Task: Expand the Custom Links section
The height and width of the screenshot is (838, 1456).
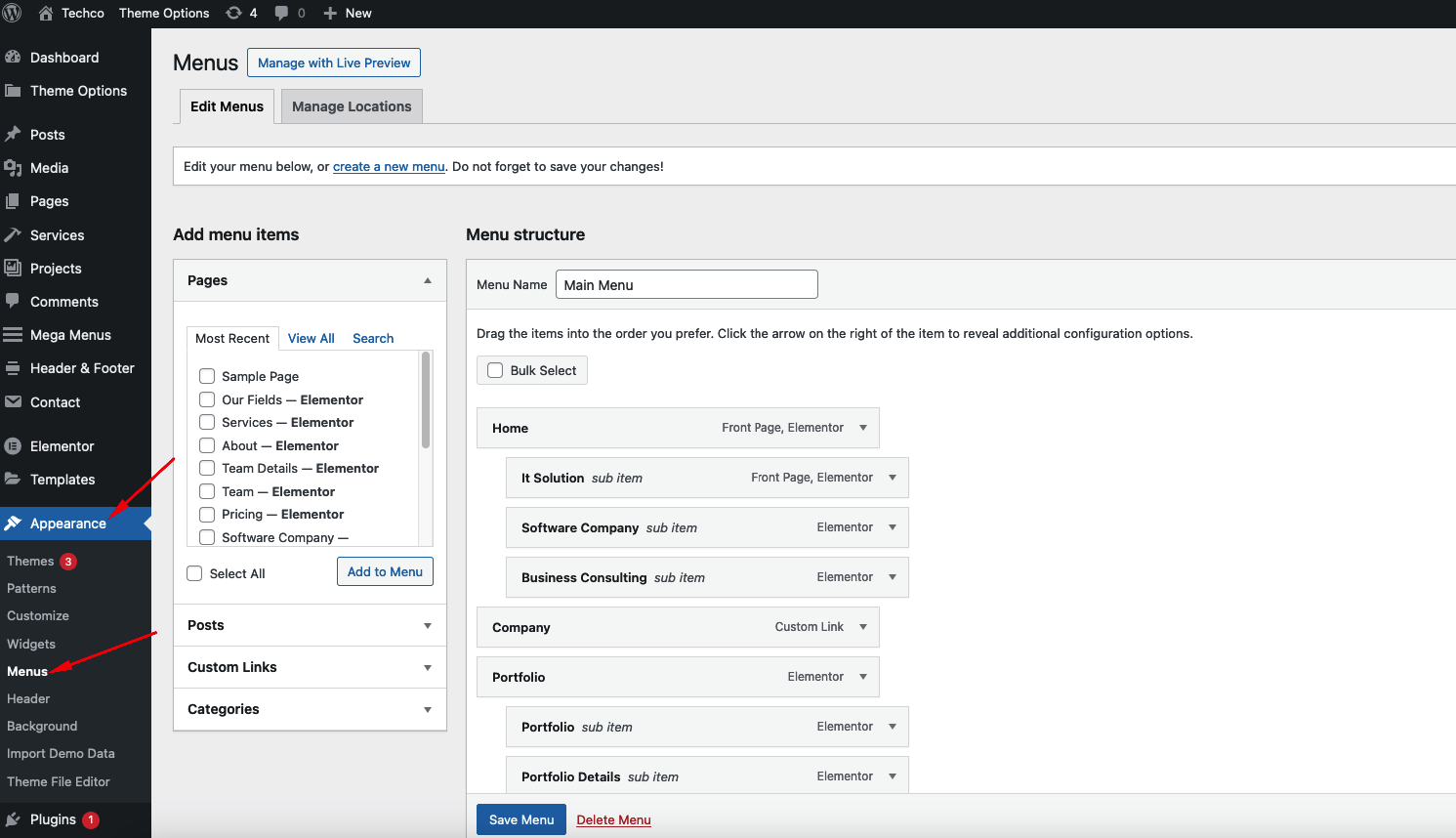Action: click(427, 667)
